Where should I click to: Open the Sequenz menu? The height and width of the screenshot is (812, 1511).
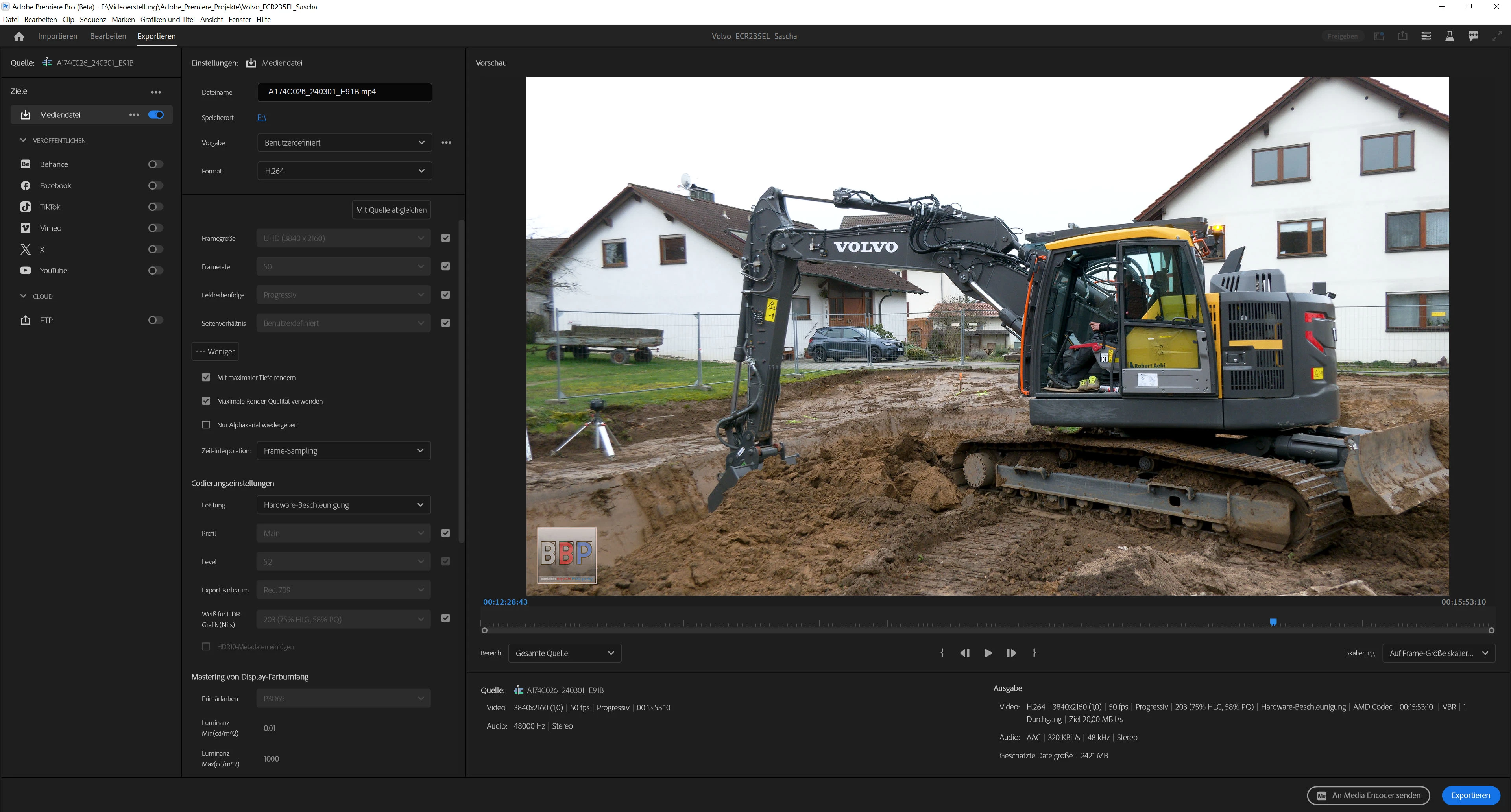(93, 19)
